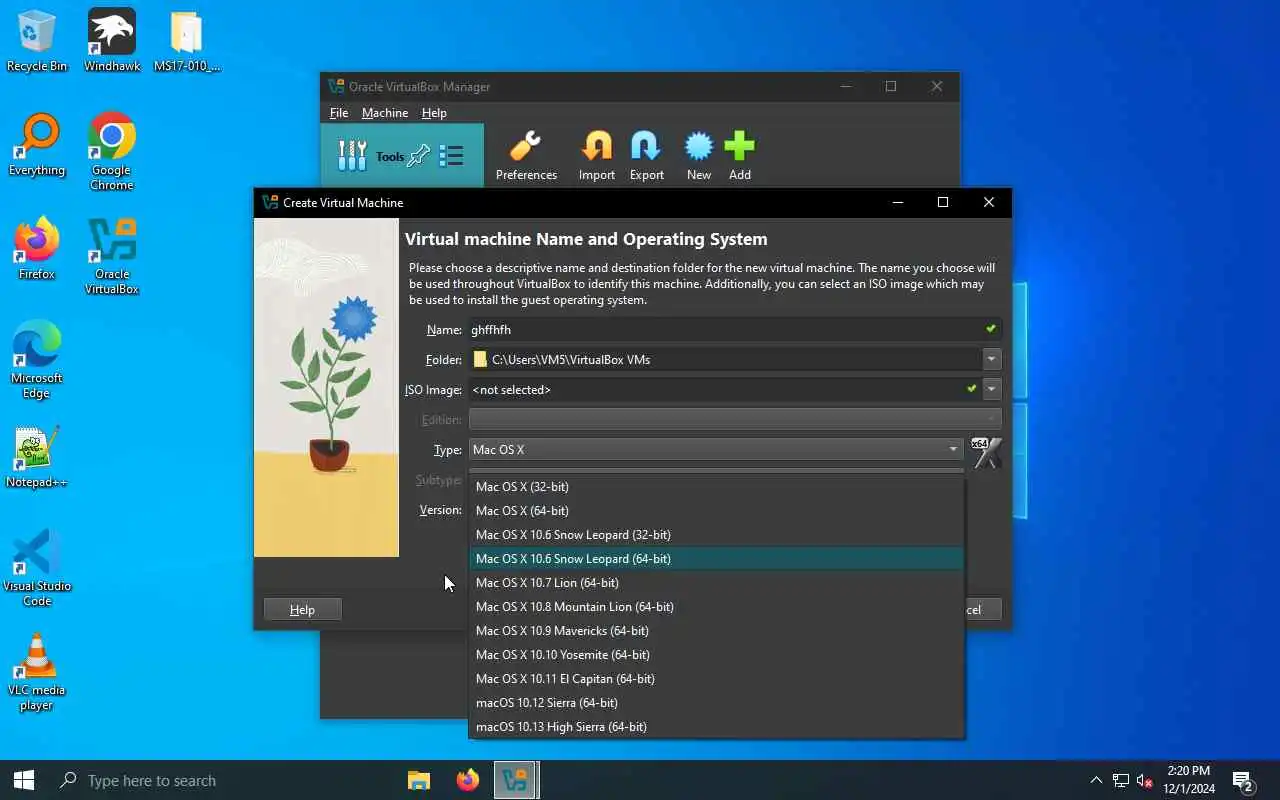Click the Help button in wizard
Screen dimensions: 1280x800
pos(302,609)
